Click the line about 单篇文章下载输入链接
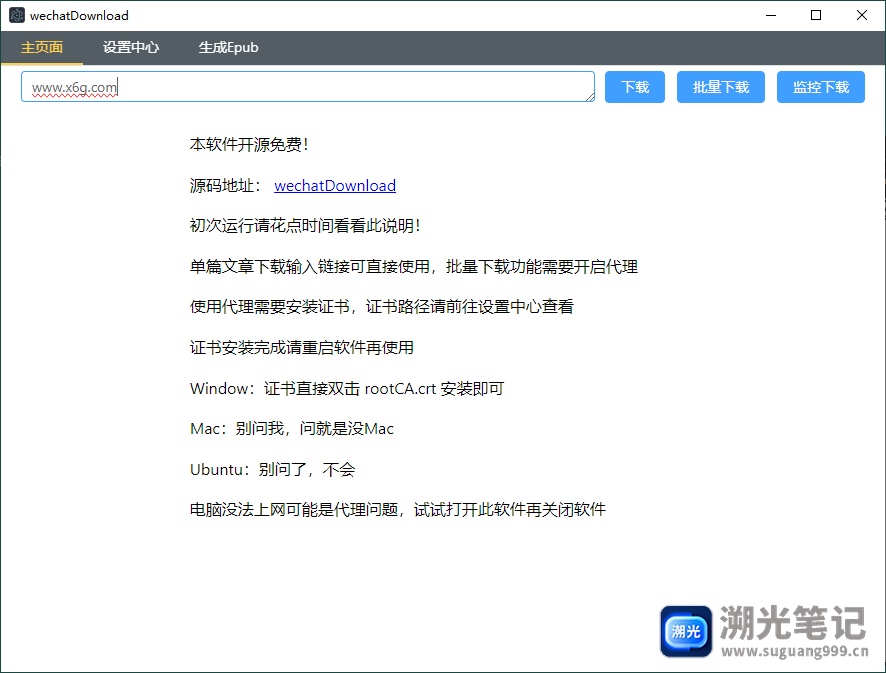 tap(414, 266)
